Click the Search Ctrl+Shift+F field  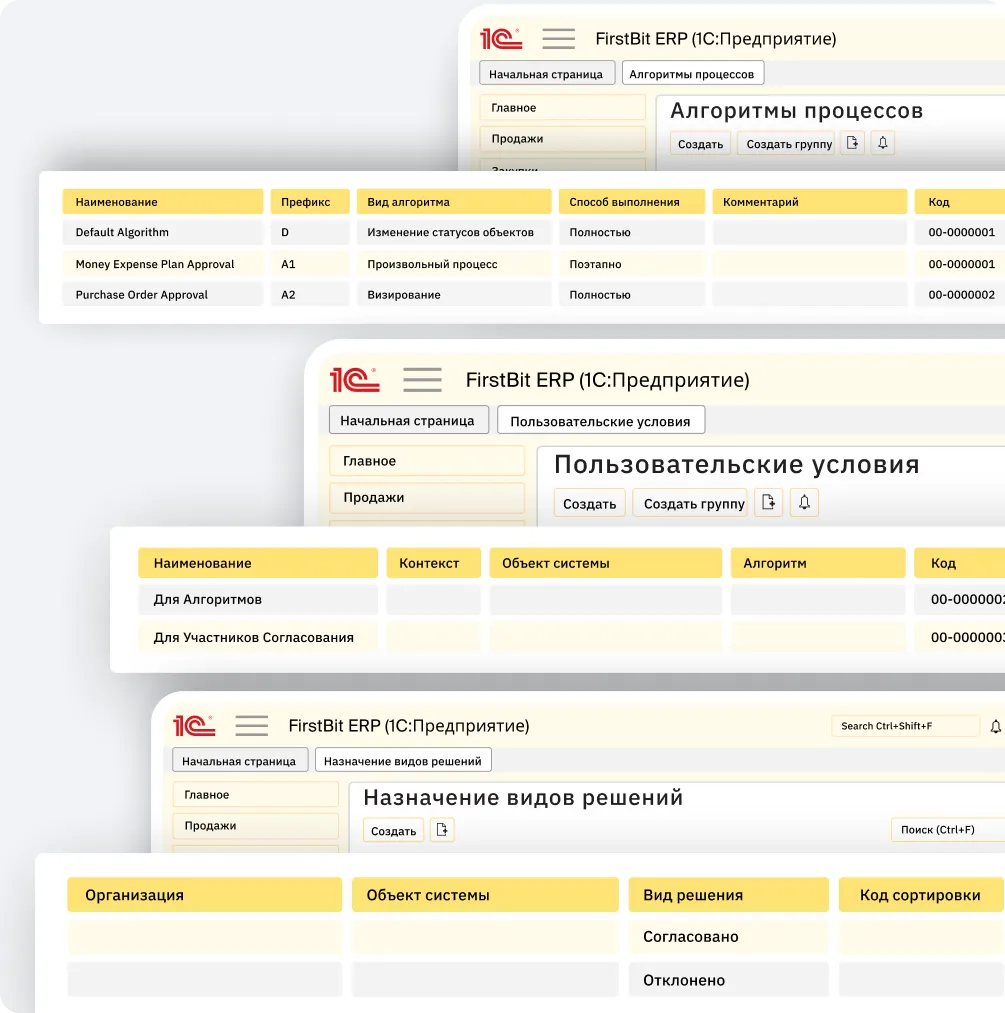point(904,726)
